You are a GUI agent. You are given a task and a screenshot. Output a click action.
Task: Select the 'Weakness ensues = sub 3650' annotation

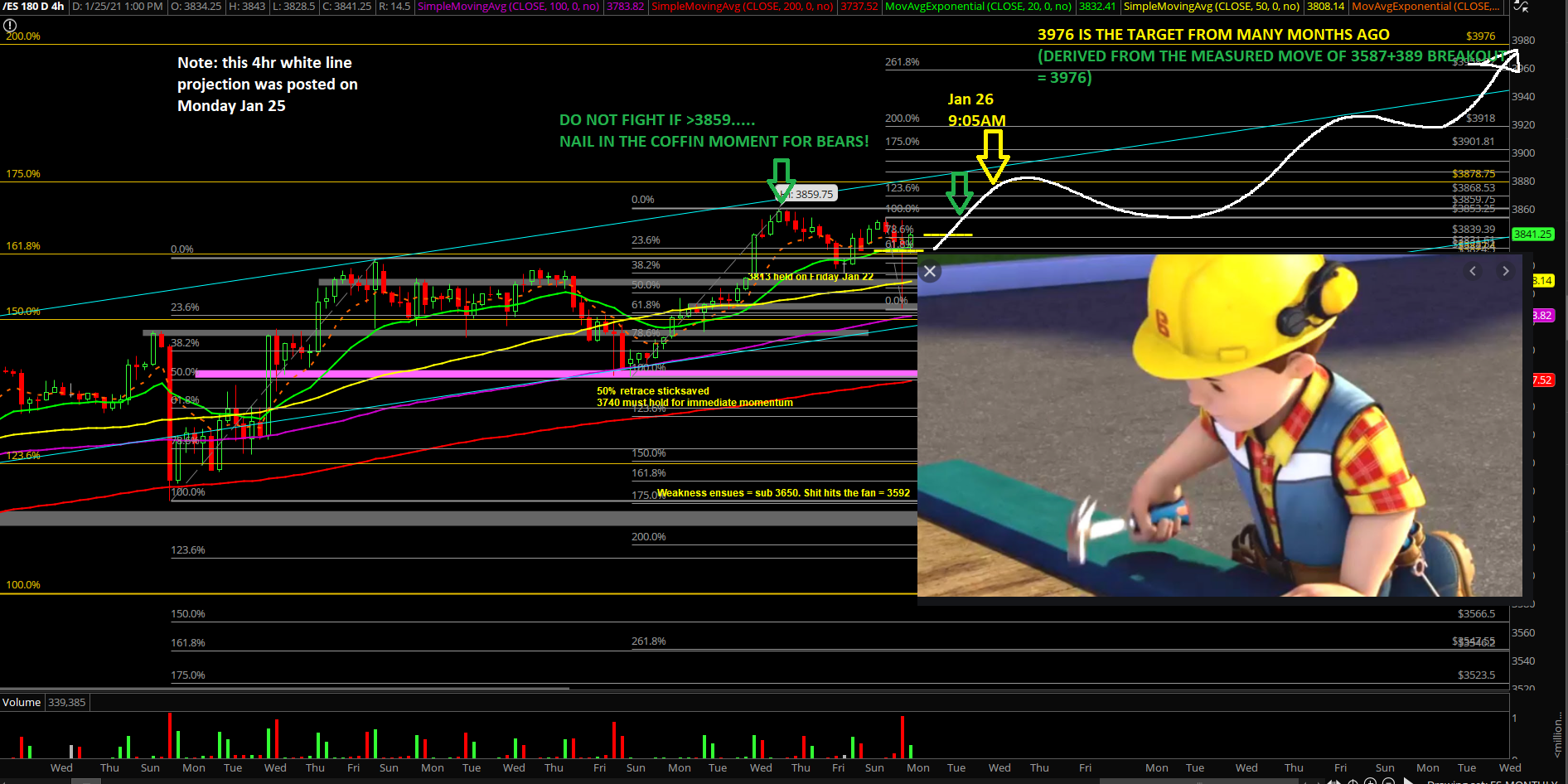point(783,492)
